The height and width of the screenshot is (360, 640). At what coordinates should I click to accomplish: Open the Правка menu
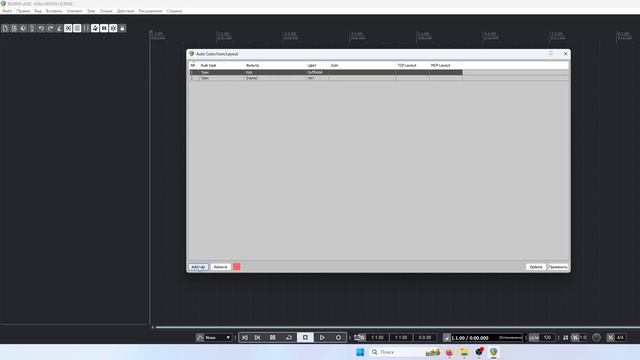click(23, 11)
